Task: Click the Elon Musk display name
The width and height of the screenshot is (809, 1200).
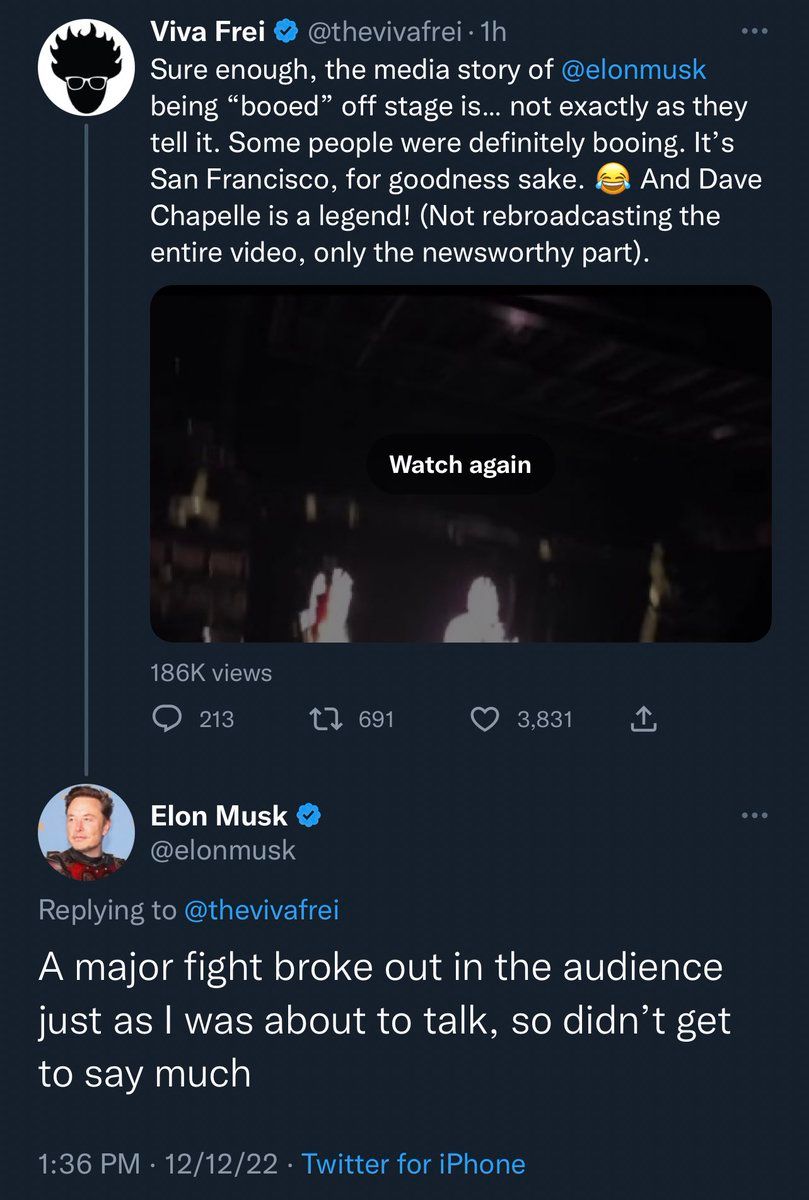Action: click(x=218, y=816)
